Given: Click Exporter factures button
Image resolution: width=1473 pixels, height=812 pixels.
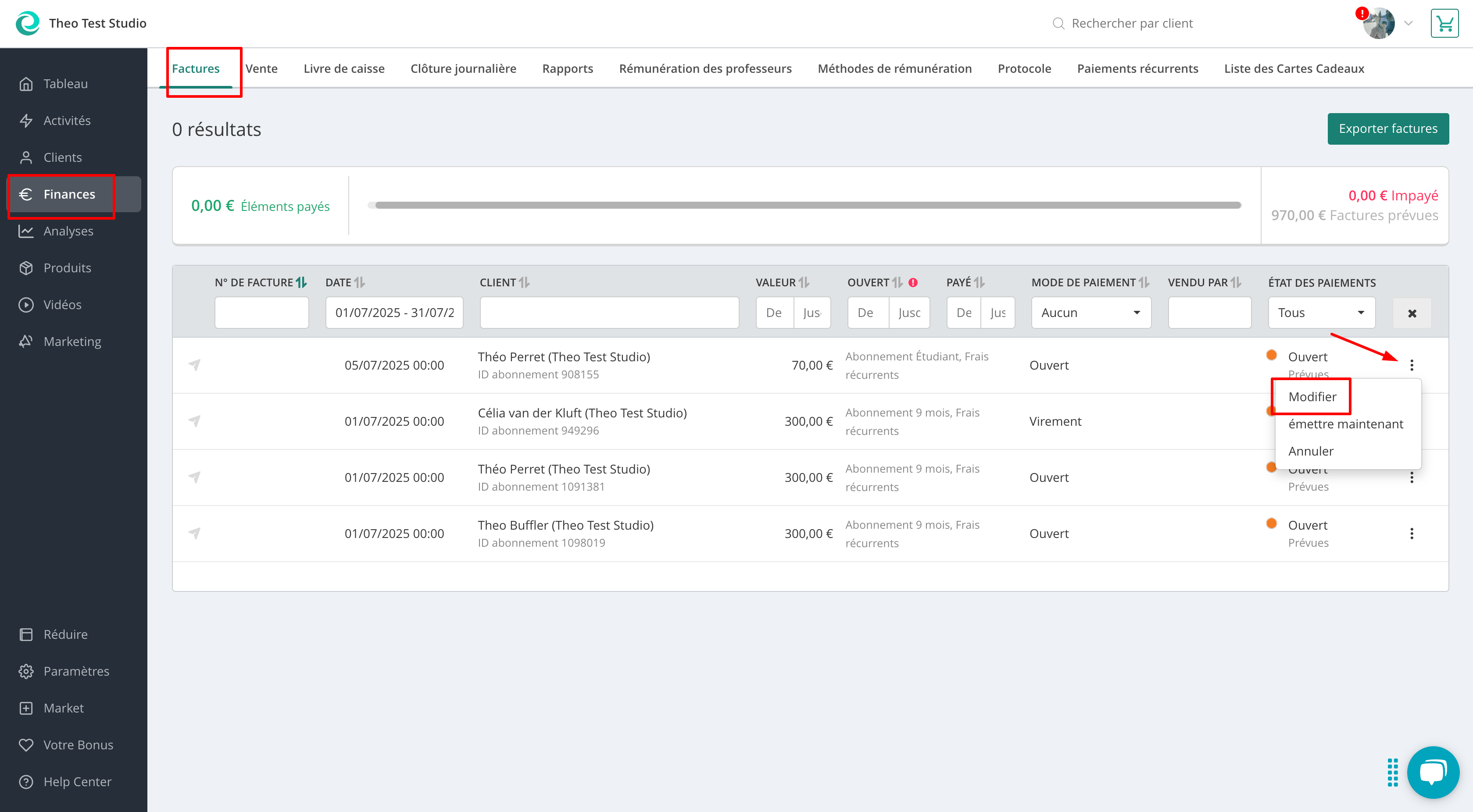Looking at the screenshot, I should click(x=1388, y=129).
